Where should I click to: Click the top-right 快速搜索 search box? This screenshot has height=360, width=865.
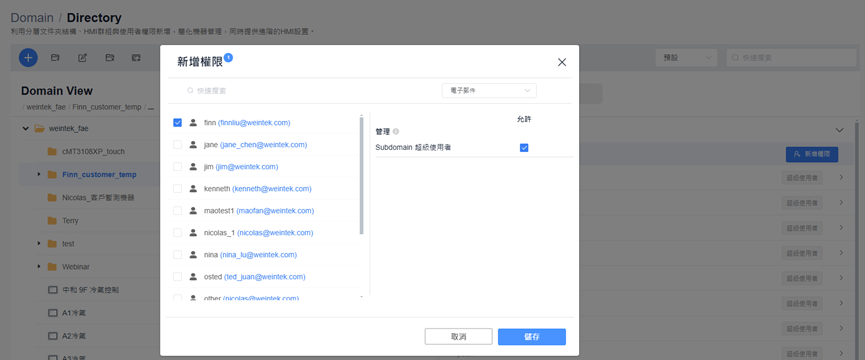point(791,57)
